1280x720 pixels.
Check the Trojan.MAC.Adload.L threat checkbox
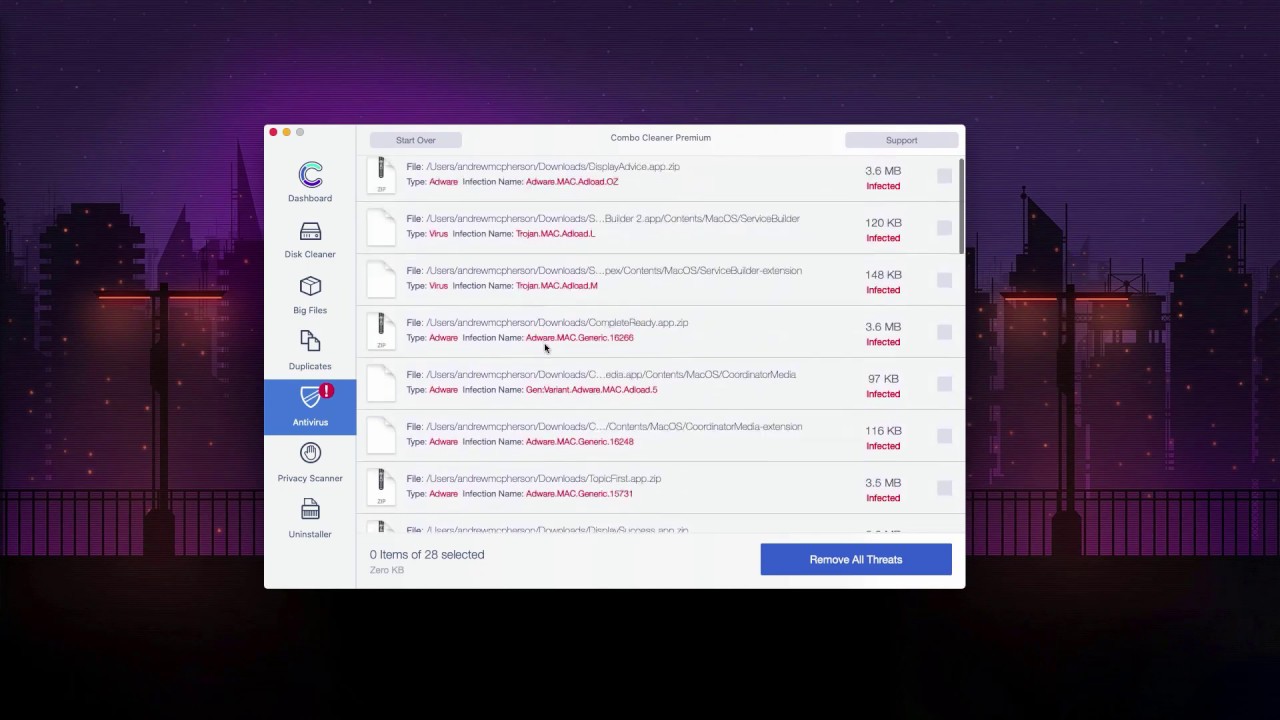pyautogui.click(x=944, y=228)
